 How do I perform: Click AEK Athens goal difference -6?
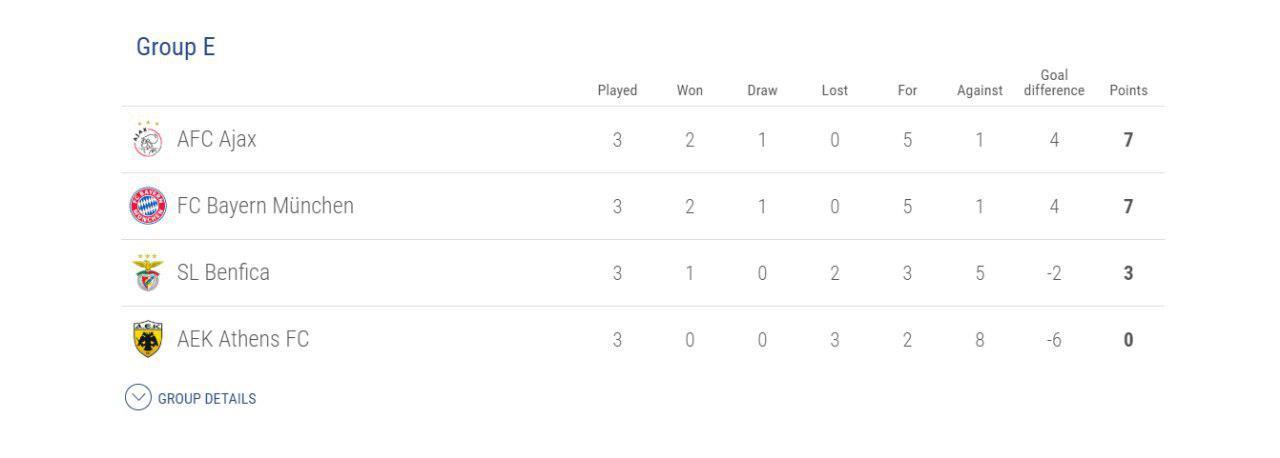[1054, 340]
